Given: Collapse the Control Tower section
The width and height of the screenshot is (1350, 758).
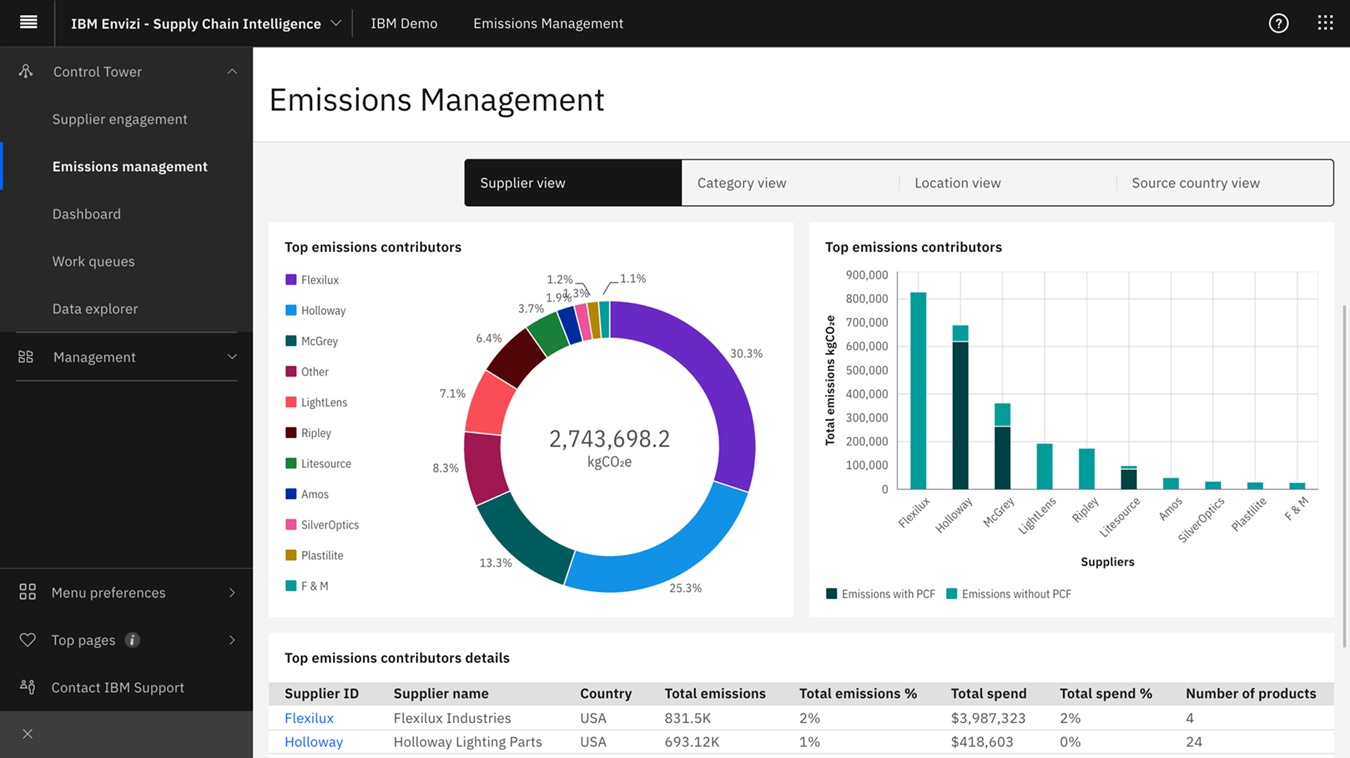Looking at the screenshot, I should click(231, 71).
